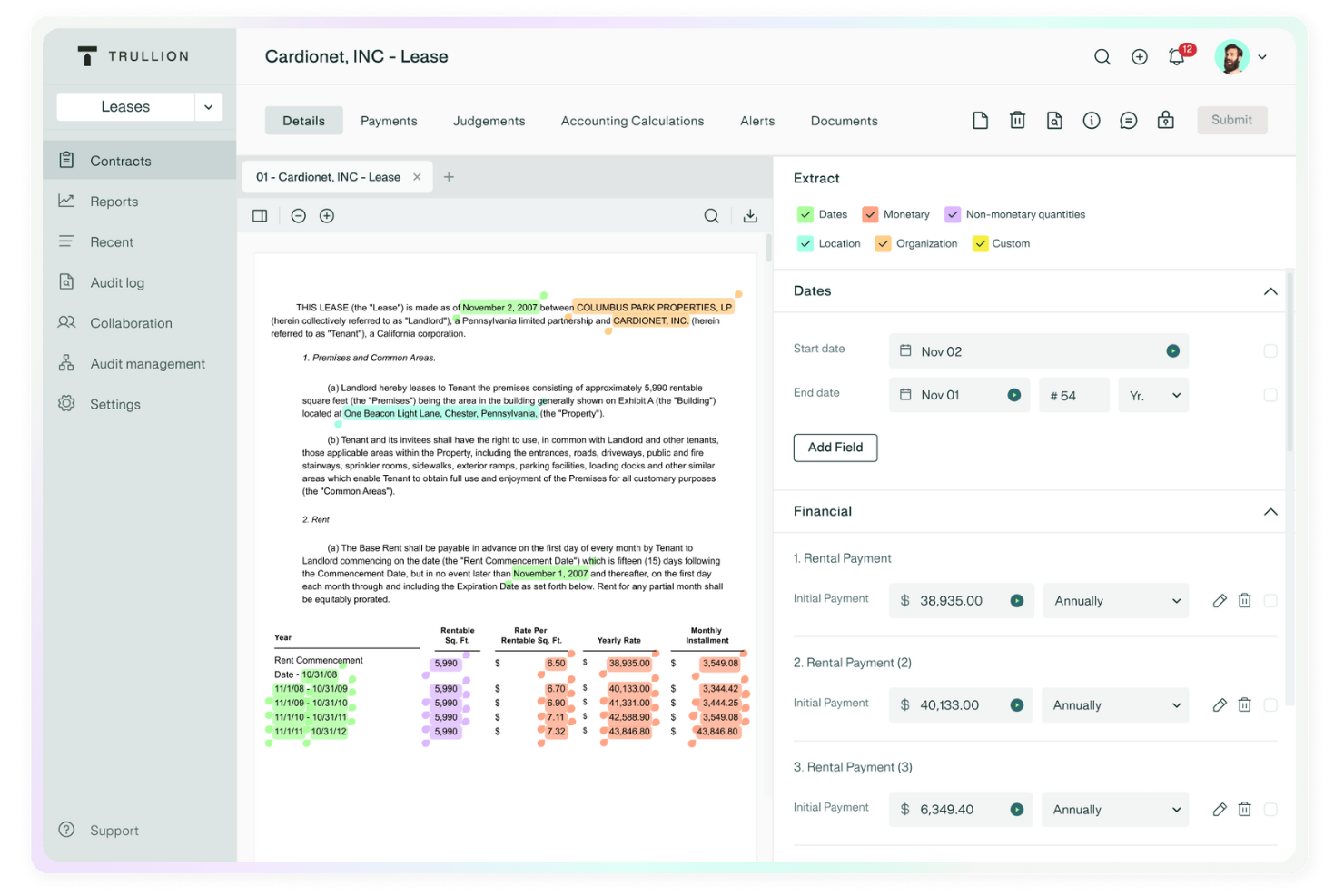Toggle the Organization extract checkbox
Screen dimensions: 1344x896
[x=883, y=243]
